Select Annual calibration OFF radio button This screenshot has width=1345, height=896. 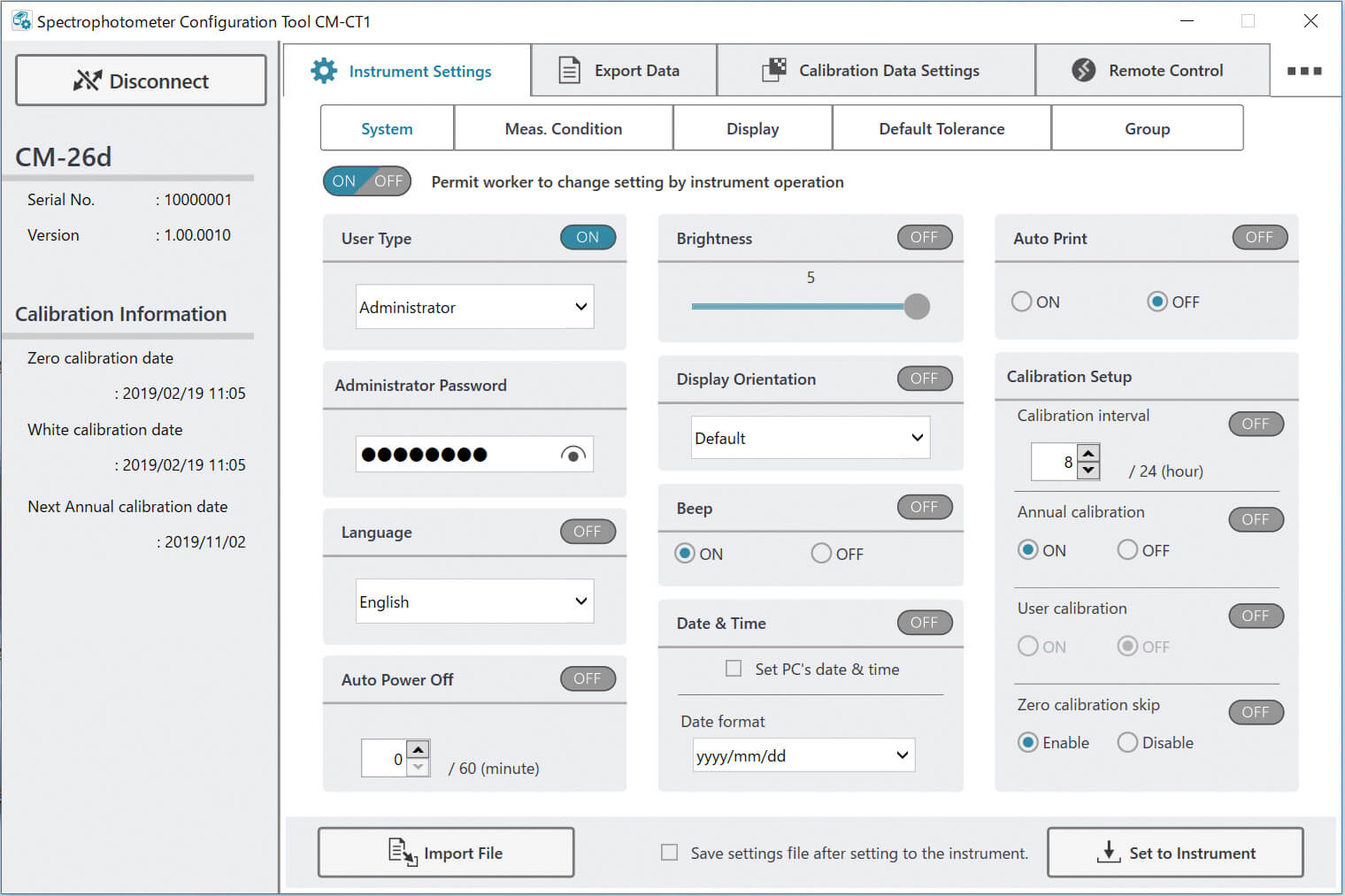1127,550
